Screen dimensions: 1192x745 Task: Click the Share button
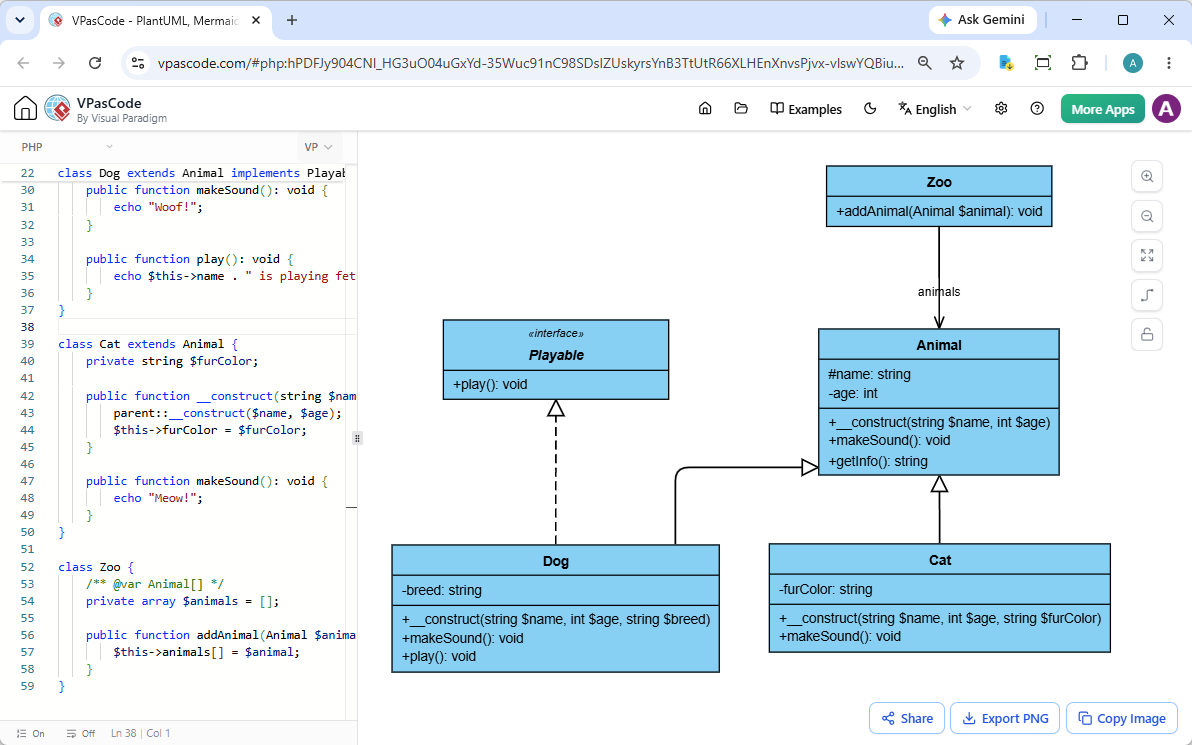(907, 718)
